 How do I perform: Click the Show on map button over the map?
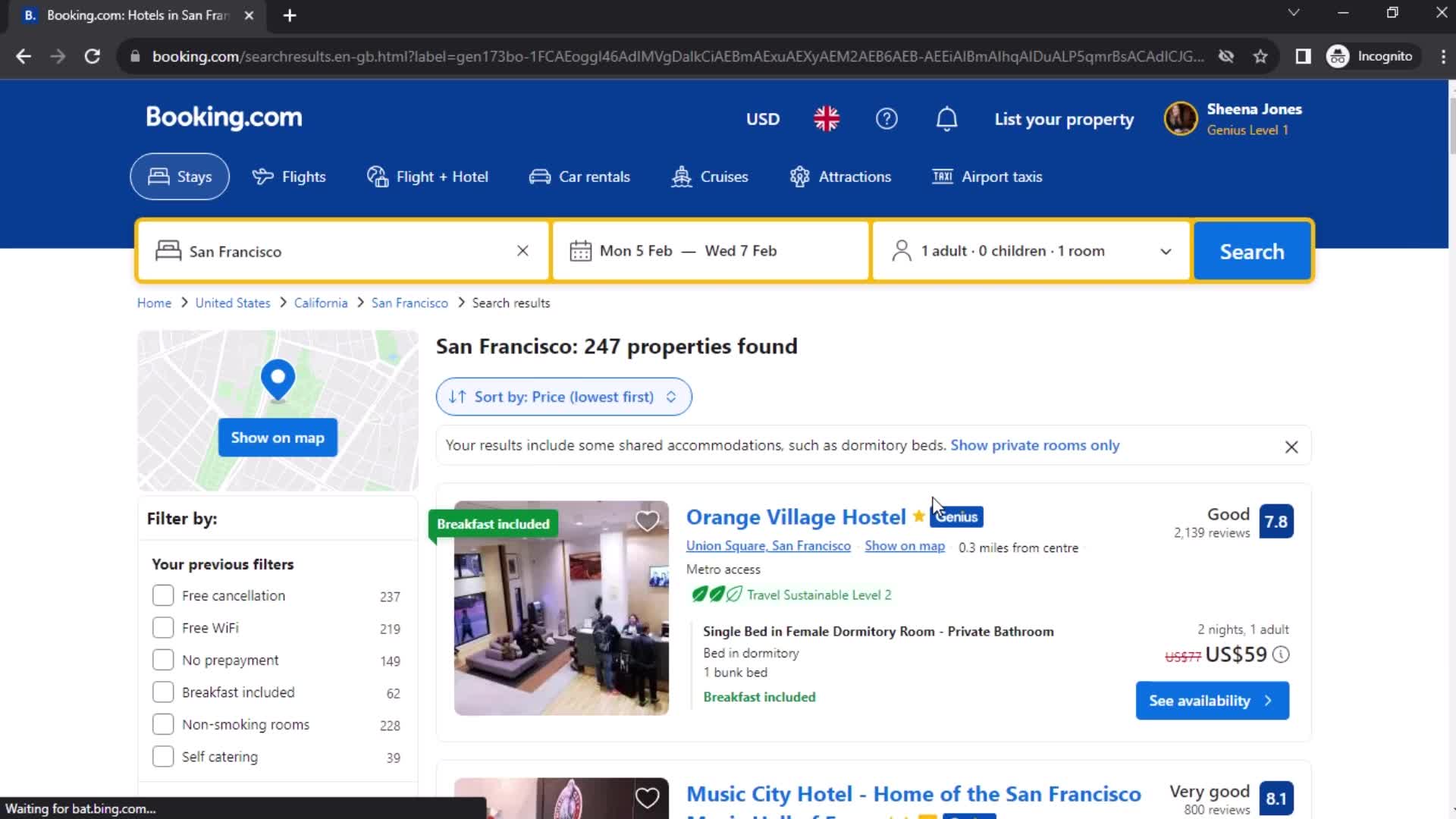tap(277, 437)
